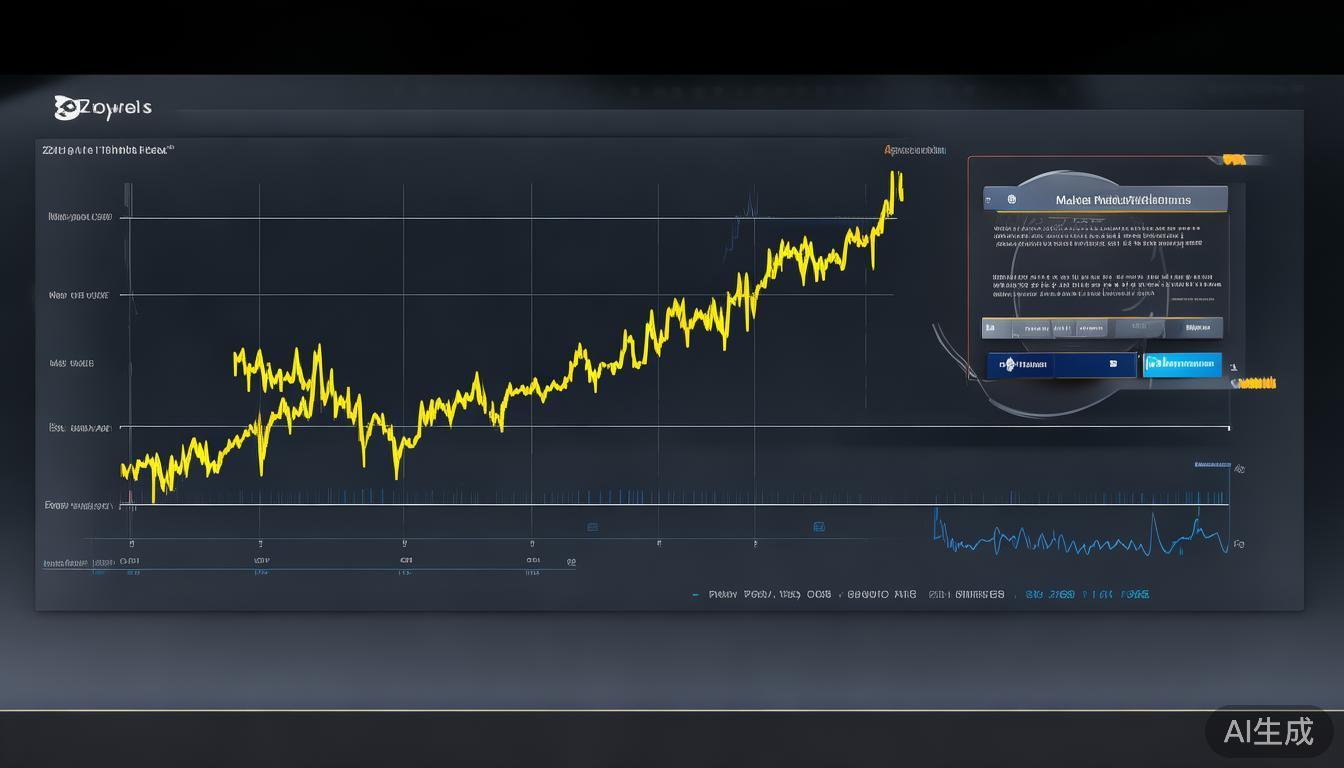1344x768 pixels.
Task: Select the rightmost segment of the dialog's gray bar
Action: (1196, 327)
